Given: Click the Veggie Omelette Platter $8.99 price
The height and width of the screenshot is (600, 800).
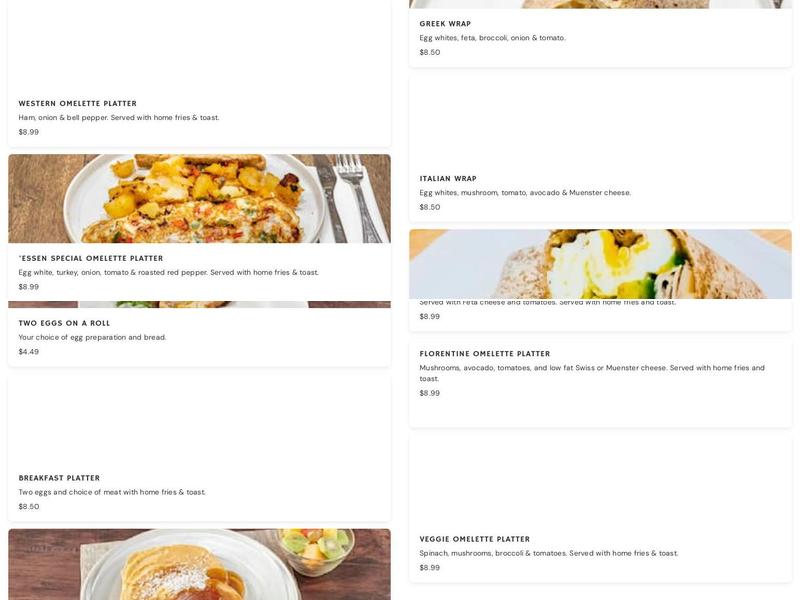Looking at the screenshot, I should click(x=430, y=568).
